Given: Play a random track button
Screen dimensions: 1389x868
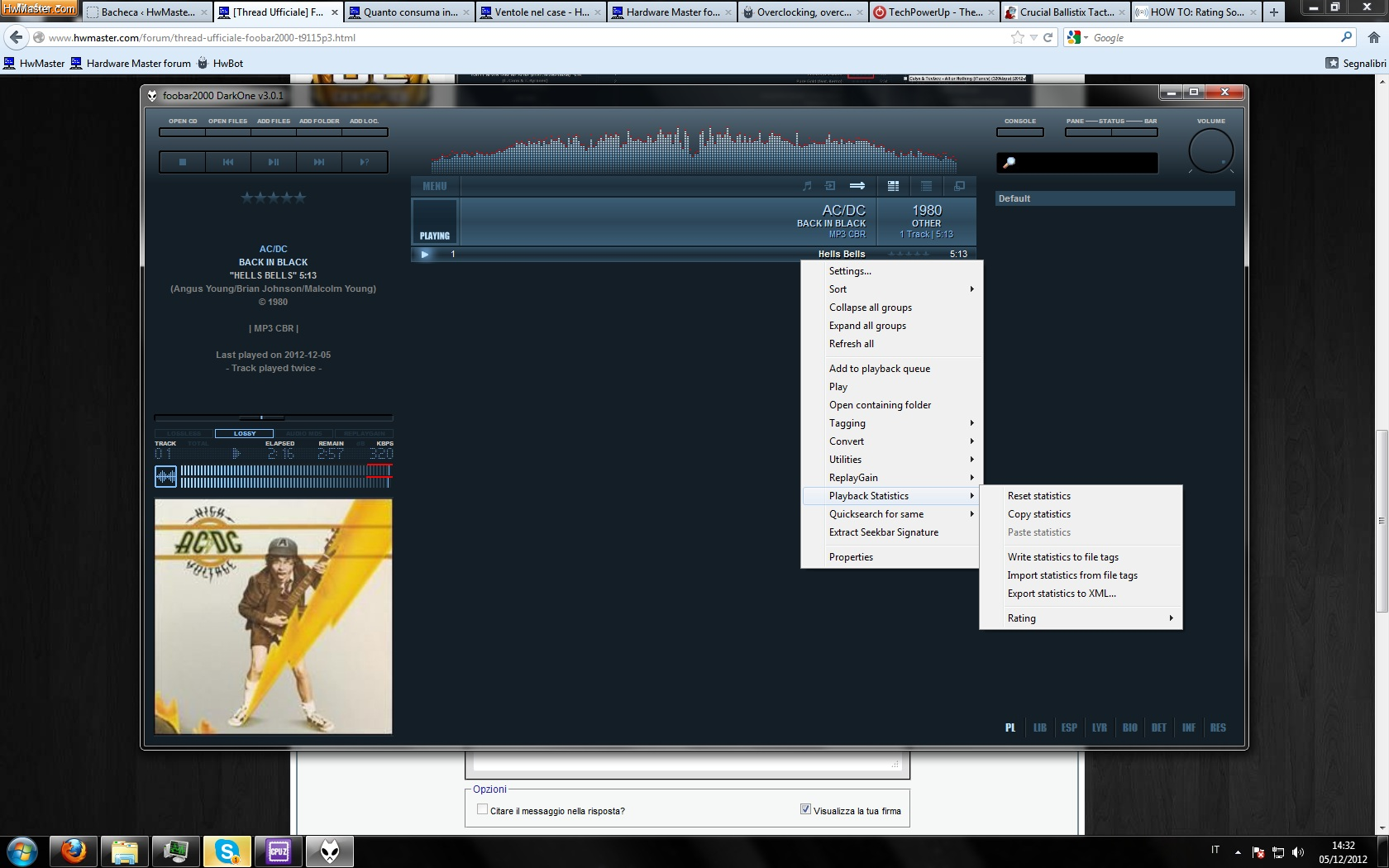Looking at the screenshot, I should click(x=365, y=162).
